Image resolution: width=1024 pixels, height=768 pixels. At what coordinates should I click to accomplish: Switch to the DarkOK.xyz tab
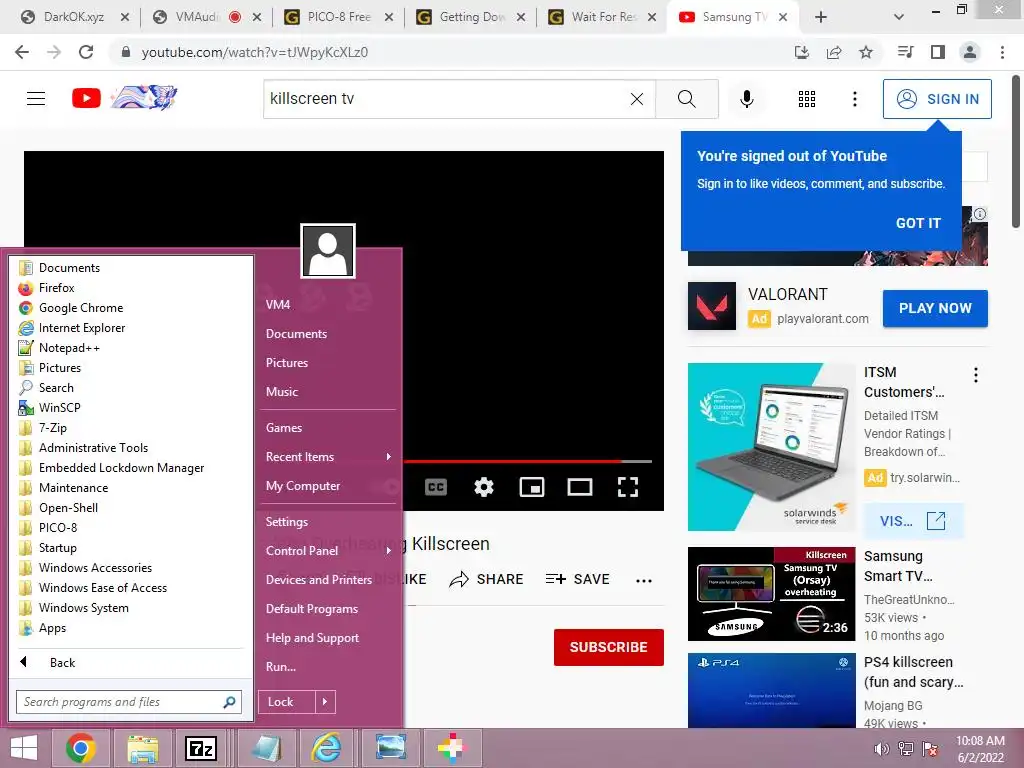(74, 17)
